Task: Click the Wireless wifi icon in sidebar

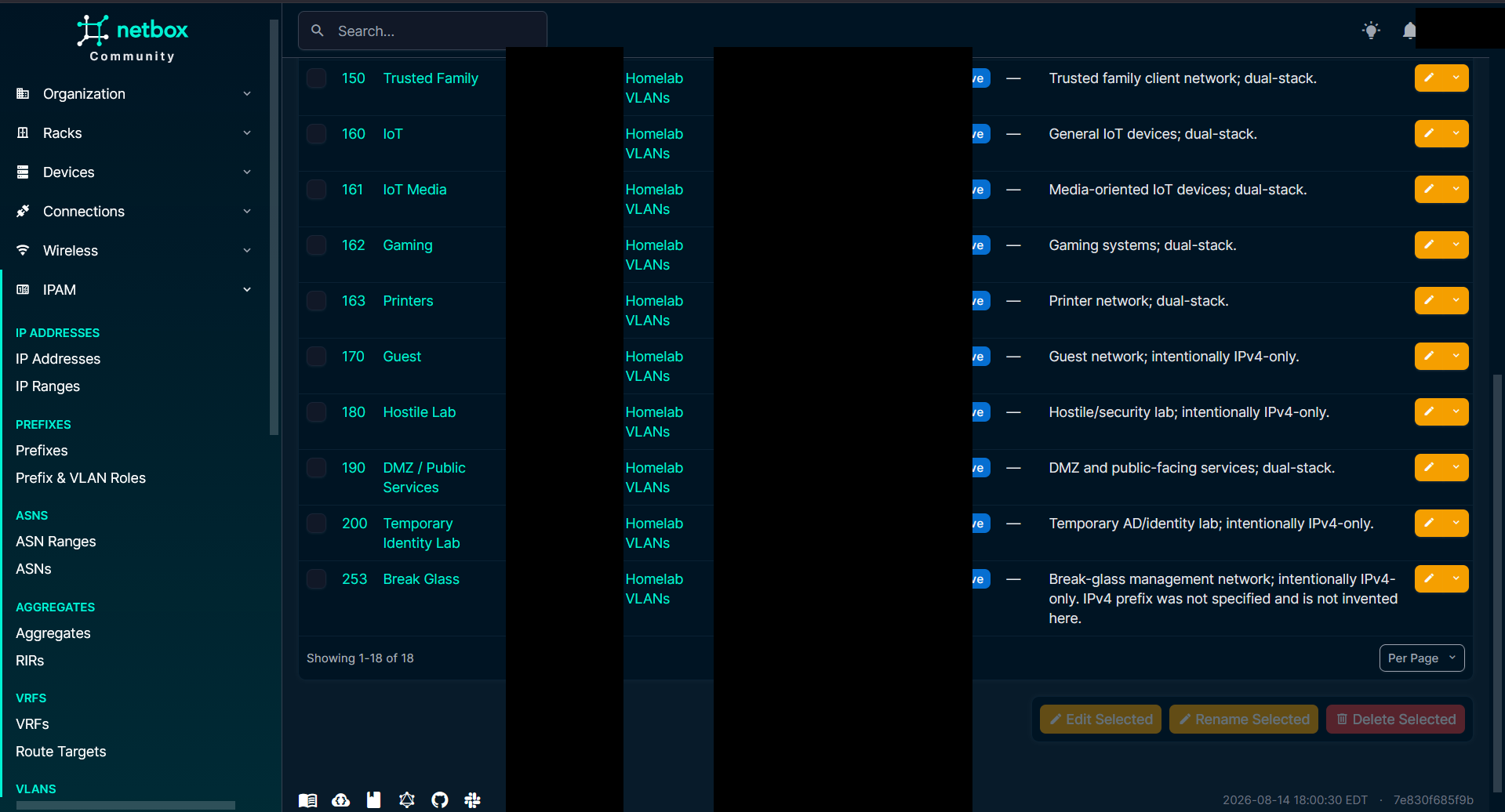Action: click(x=23, y=250)
